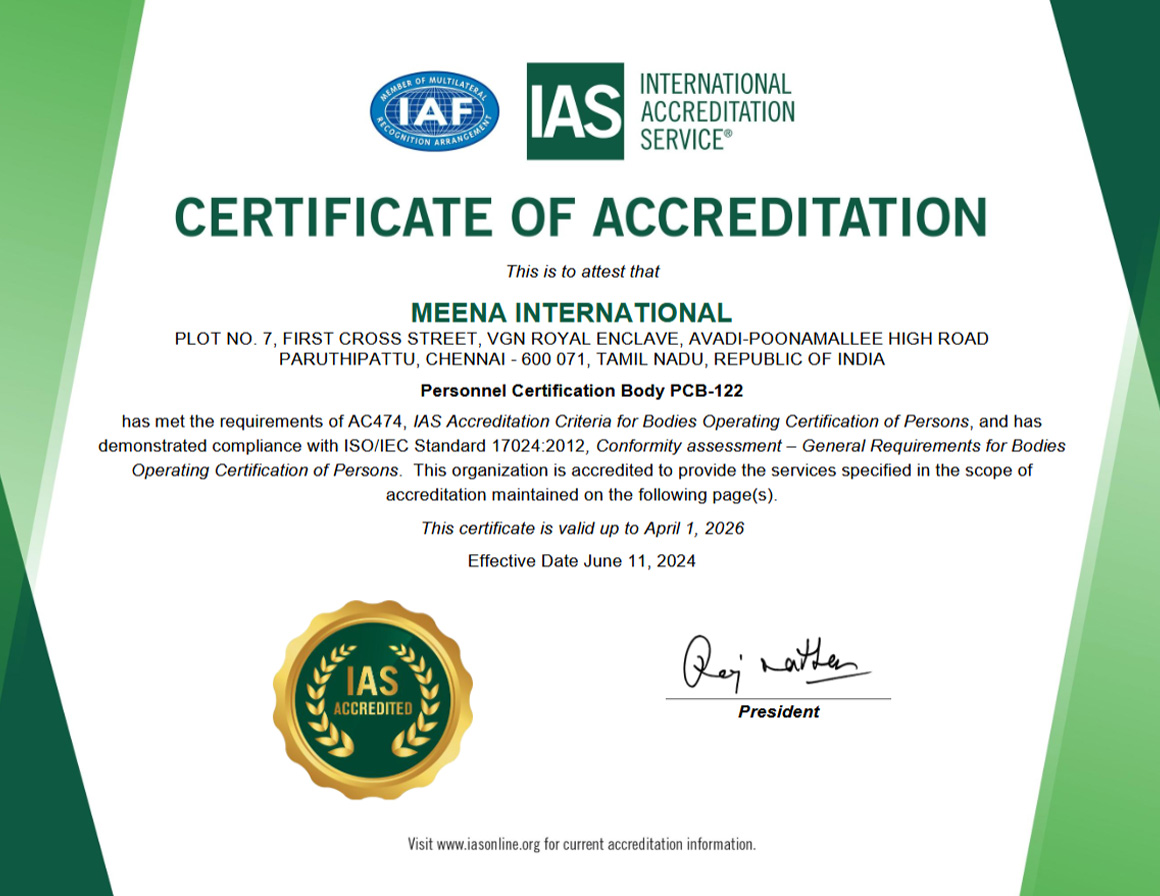The image size is (1160, 896).
Task: Click the Plot No. 7 address line
Action: coord(581,339)
